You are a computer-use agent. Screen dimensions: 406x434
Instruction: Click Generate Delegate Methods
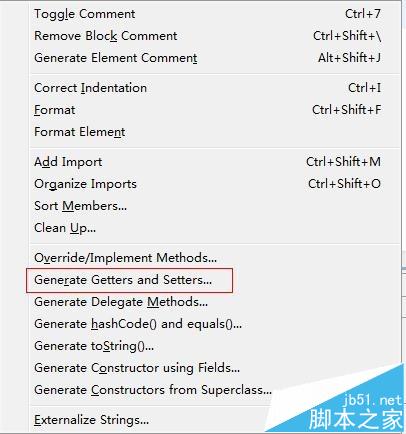click(x=215, y=302)
